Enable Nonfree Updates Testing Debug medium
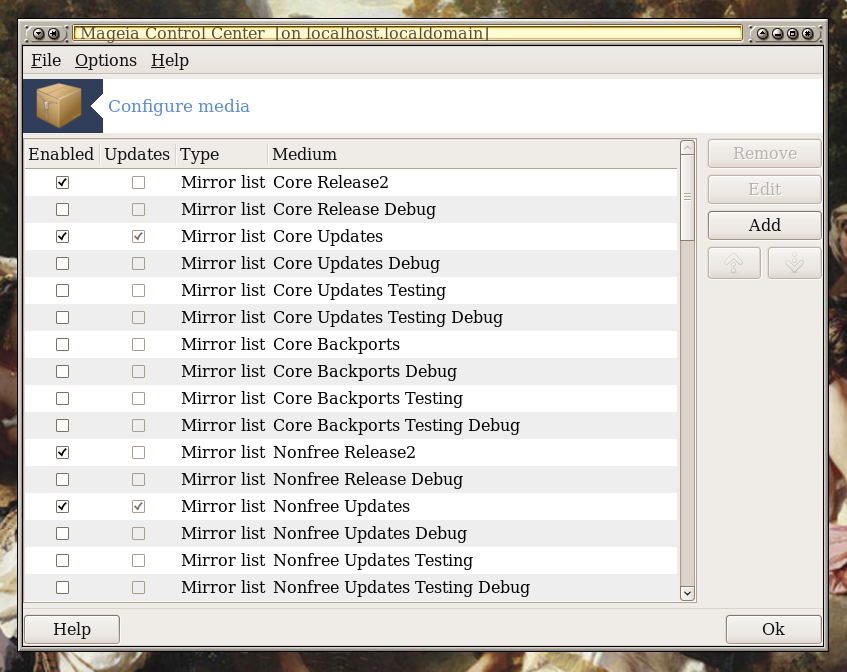 [x=63, y=588]
